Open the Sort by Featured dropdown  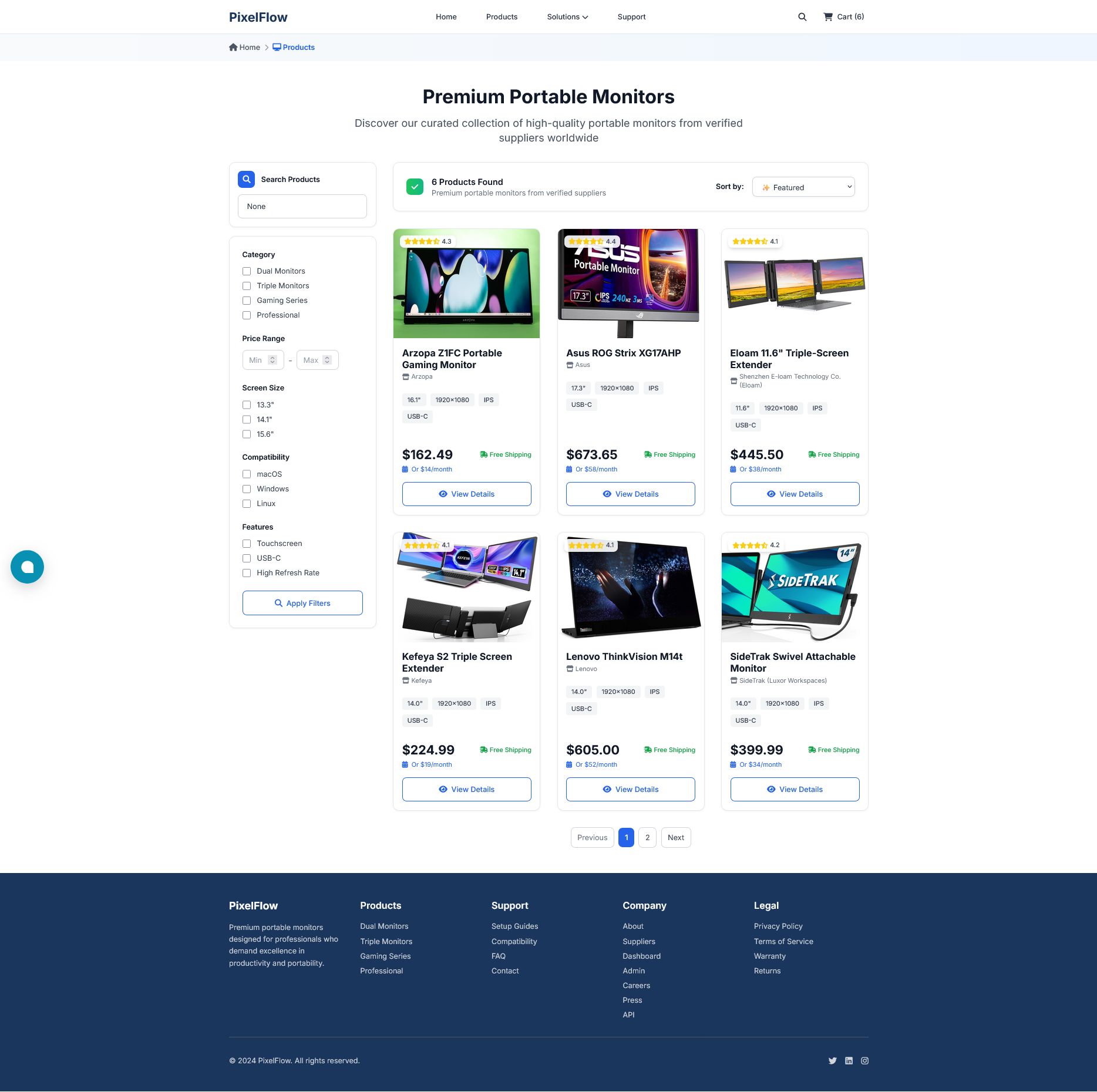click(x=803, y=187)
